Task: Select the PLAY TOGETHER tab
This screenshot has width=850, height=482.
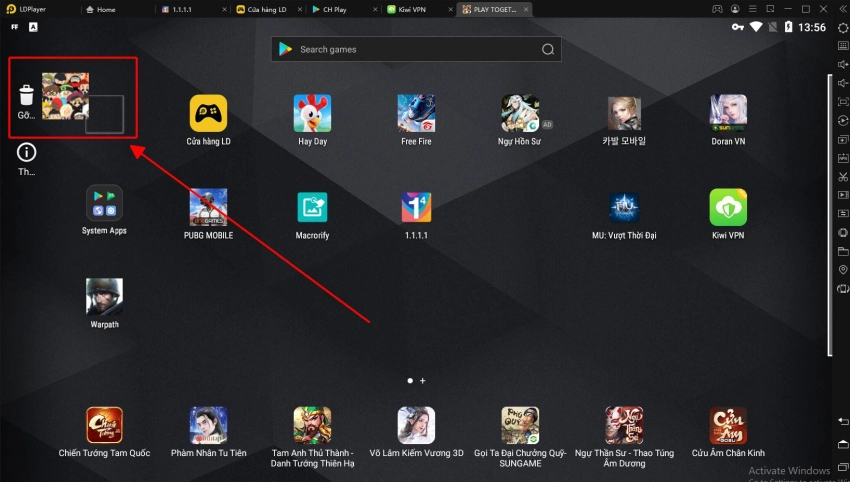Action: tap(494, 9)
